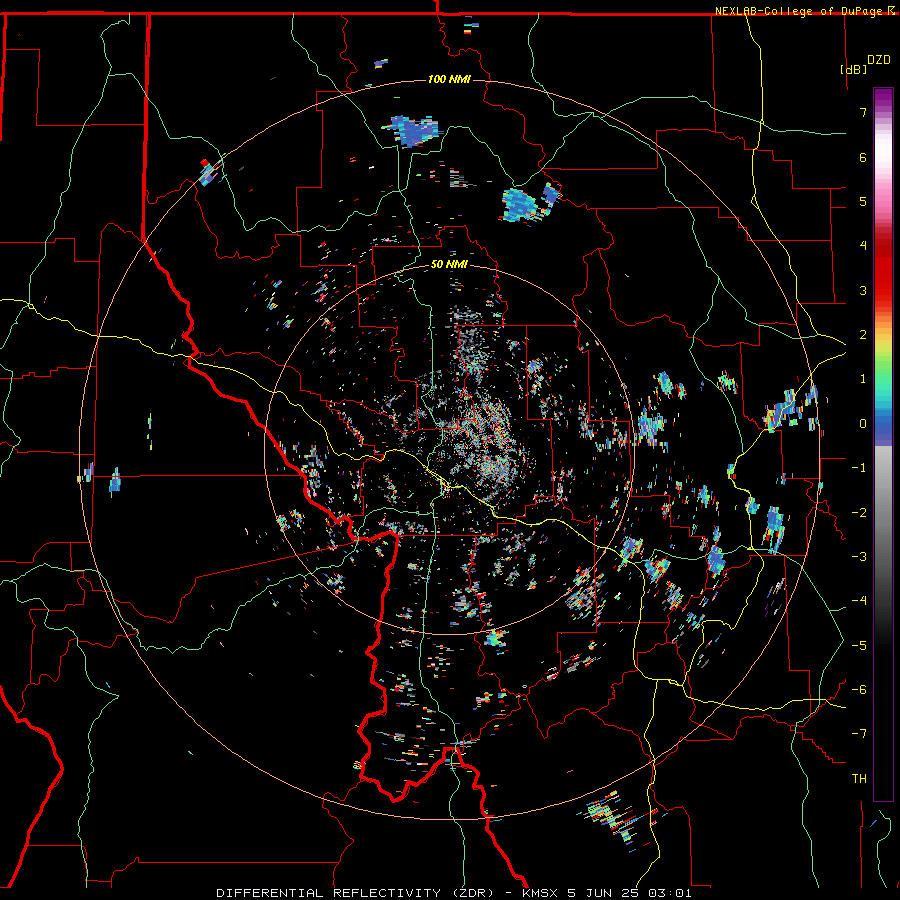Click the 100 NMI range ring label
The image size is (900, 900).
[449, 79]
